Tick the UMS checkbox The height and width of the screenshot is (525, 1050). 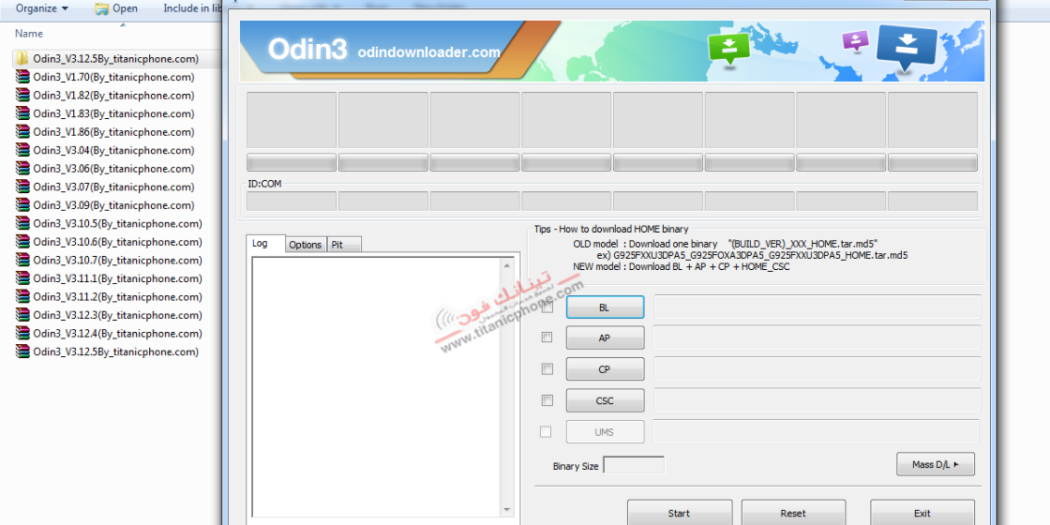coord(546,432)
